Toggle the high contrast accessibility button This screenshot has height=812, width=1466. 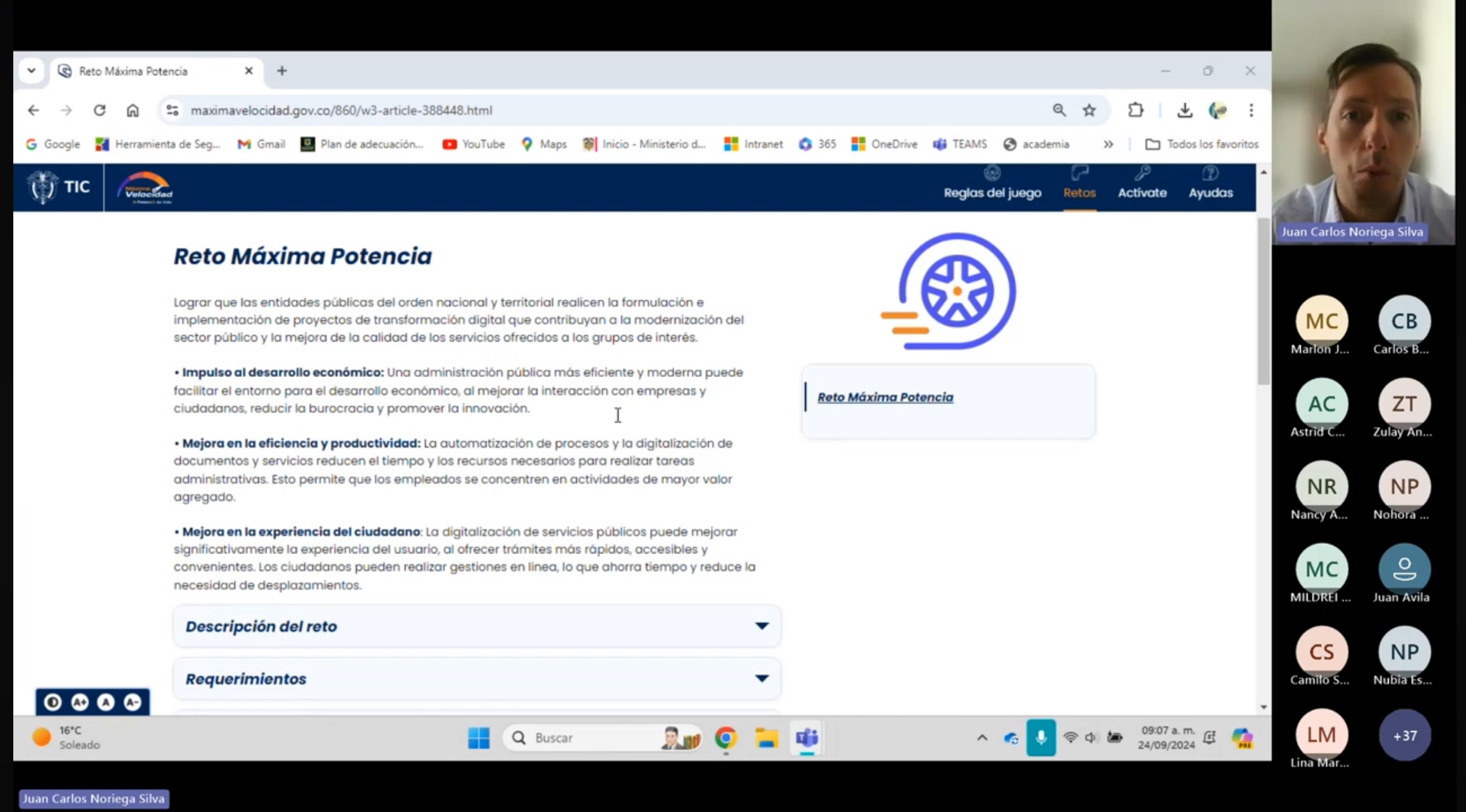point(53,702)
